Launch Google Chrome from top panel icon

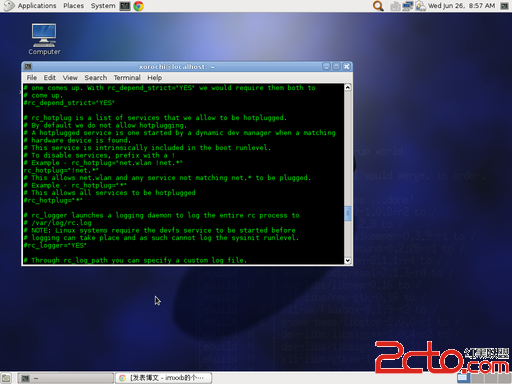[139, 6]
